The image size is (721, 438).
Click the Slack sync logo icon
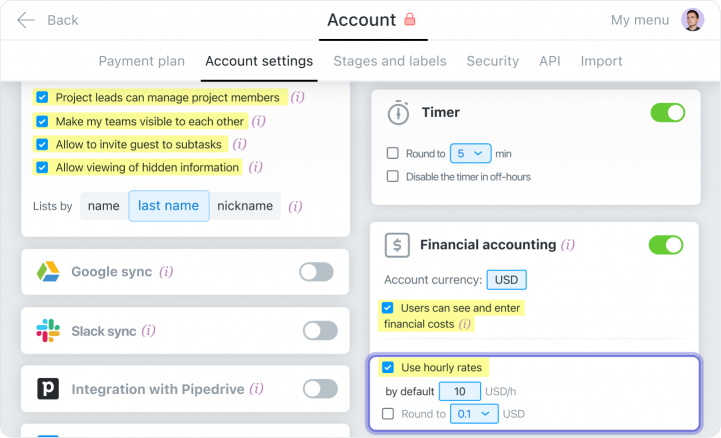point(48,330)
